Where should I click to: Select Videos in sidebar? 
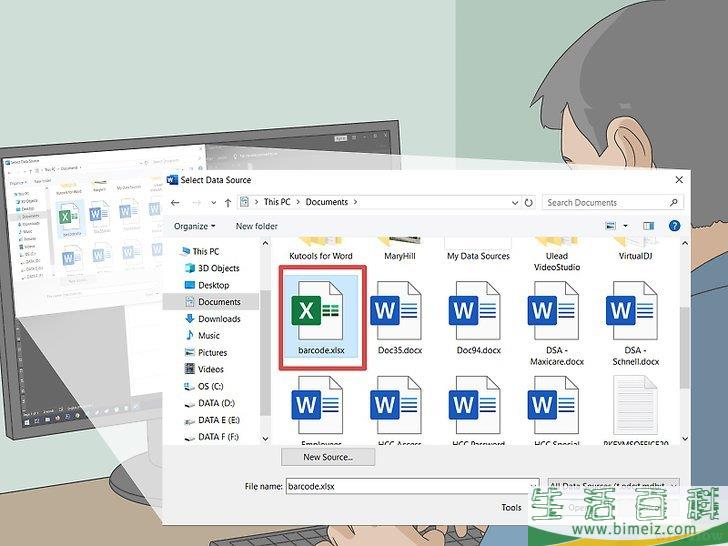(204, 369)
